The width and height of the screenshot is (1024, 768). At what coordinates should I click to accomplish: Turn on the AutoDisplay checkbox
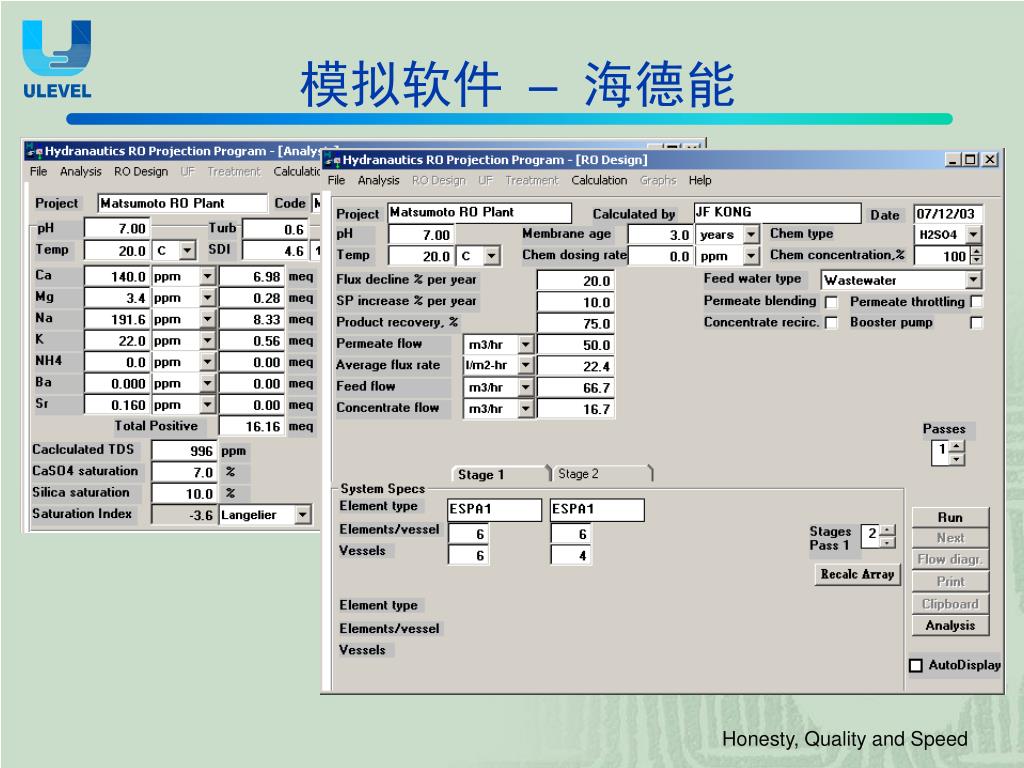pos(916,665)
